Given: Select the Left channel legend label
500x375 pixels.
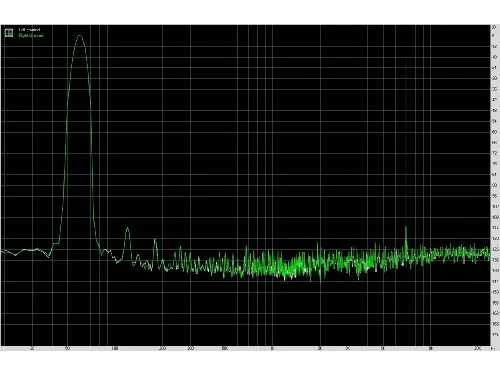Looking at the screenshot, I should point(29,30).
